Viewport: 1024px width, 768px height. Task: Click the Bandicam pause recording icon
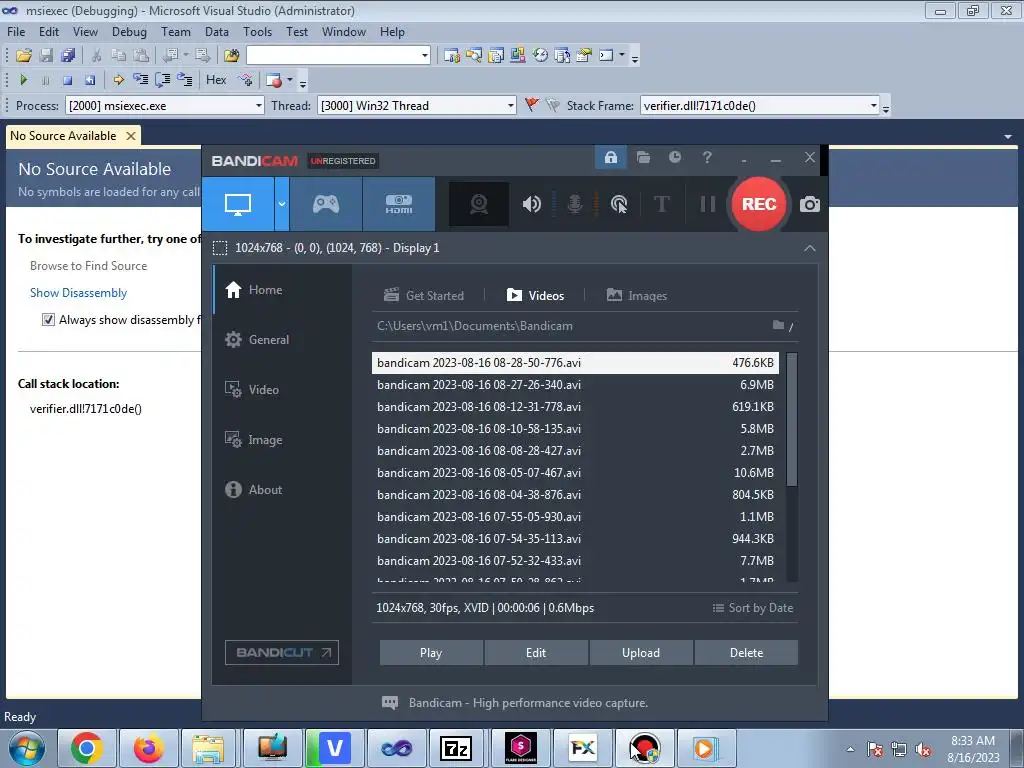707,204
